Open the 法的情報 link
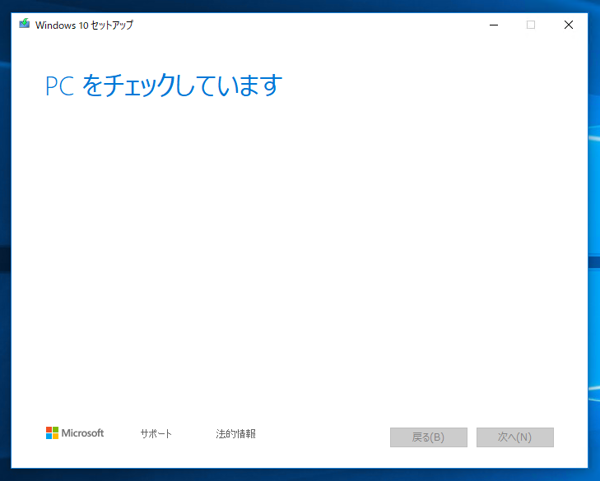 coord(235,434)
